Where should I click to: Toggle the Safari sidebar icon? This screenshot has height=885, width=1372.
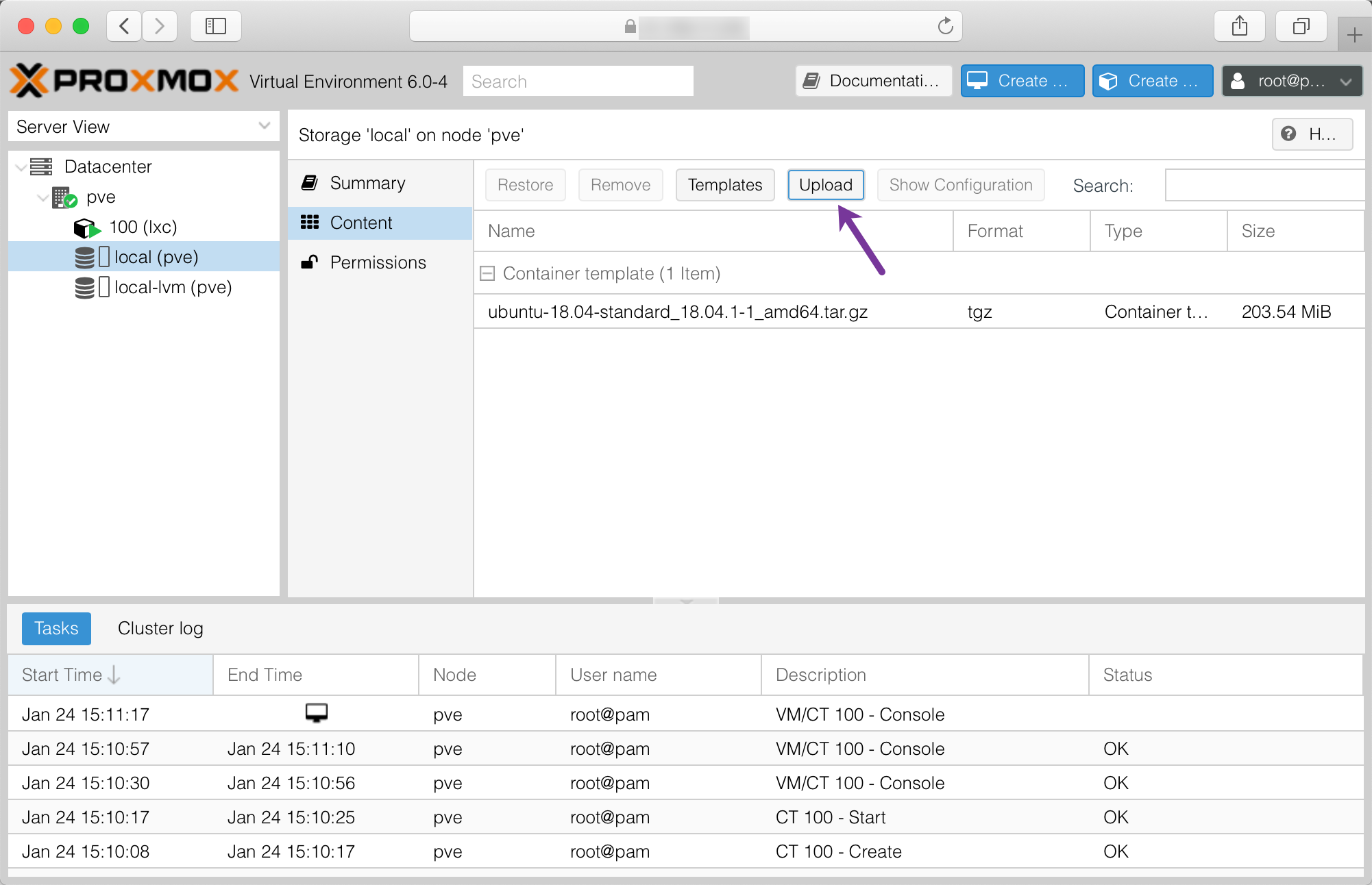[x=215, y=26]
